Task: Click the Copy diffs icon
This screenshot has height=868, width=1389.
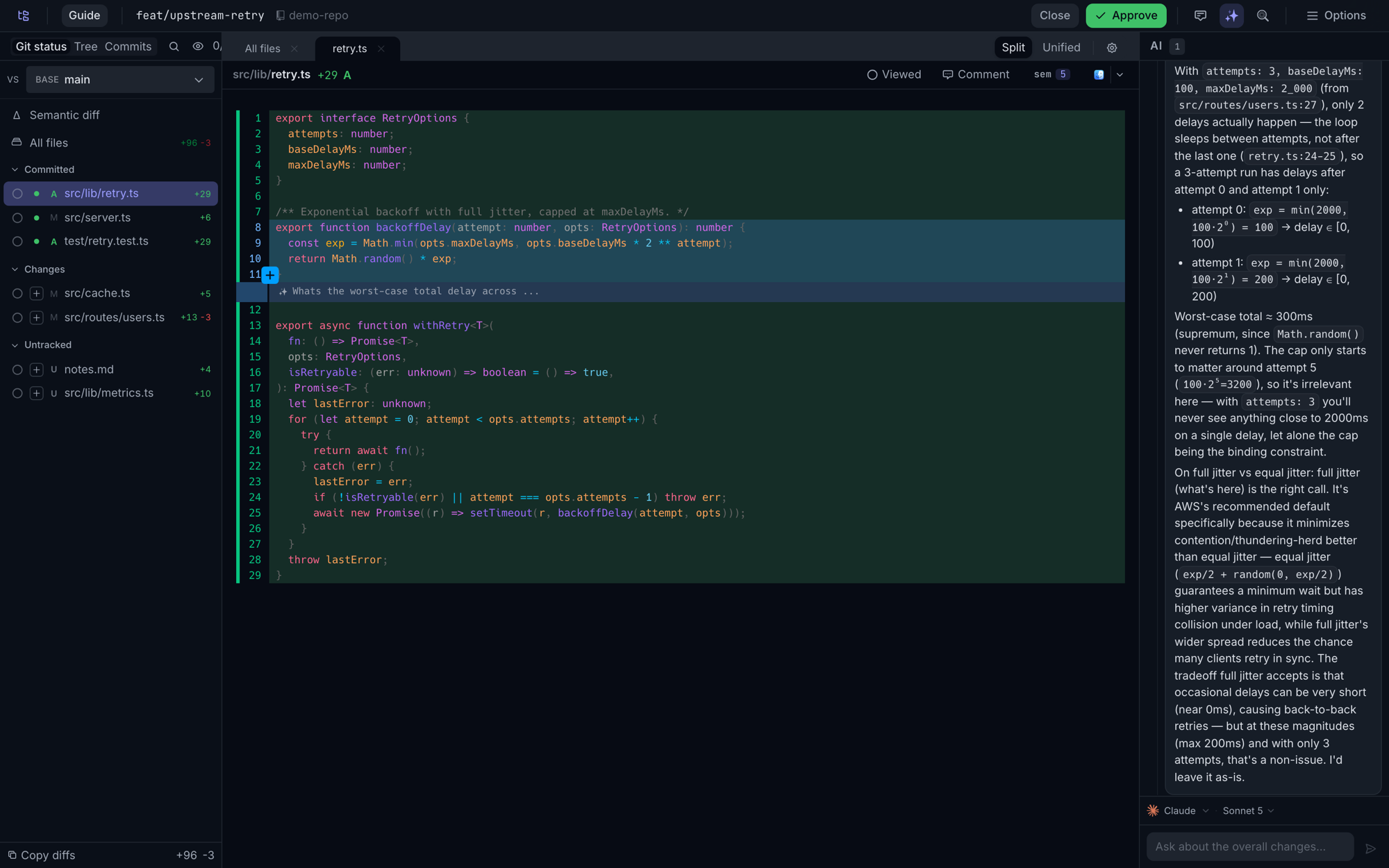Action: click(x=12, y=855)
